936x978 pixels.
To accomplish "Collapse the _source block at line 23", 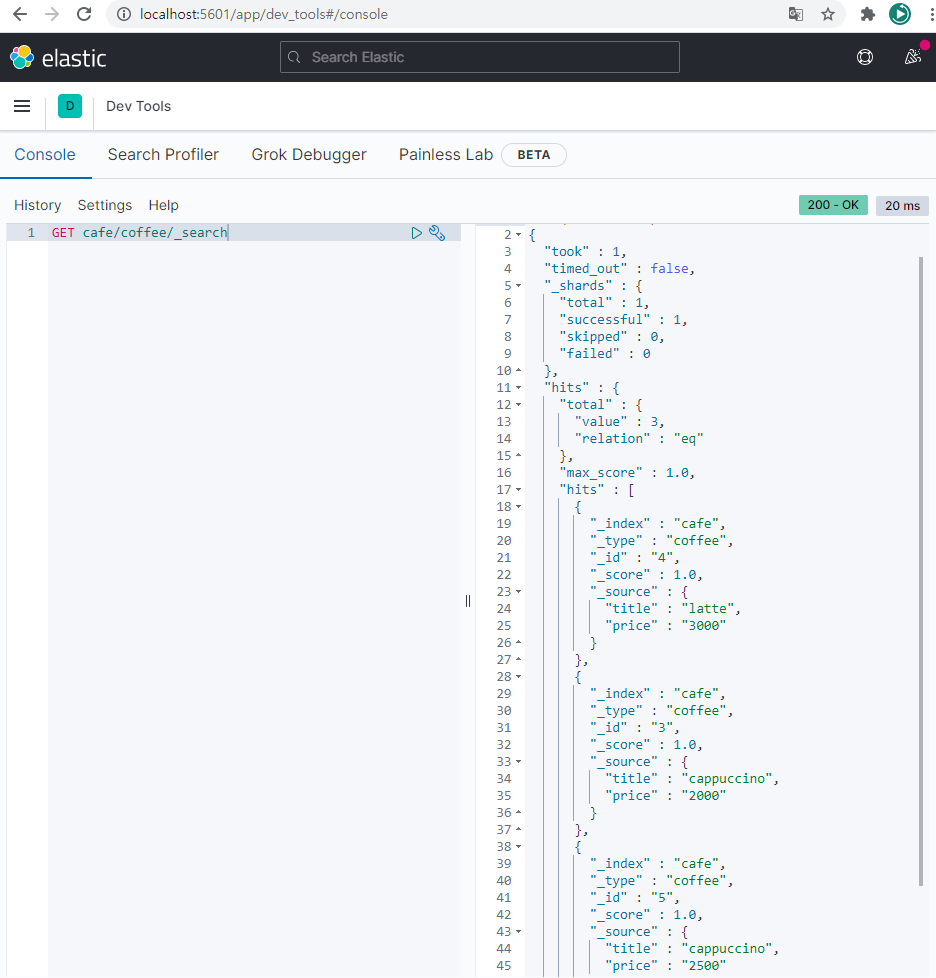I will (x=518, y=592).
